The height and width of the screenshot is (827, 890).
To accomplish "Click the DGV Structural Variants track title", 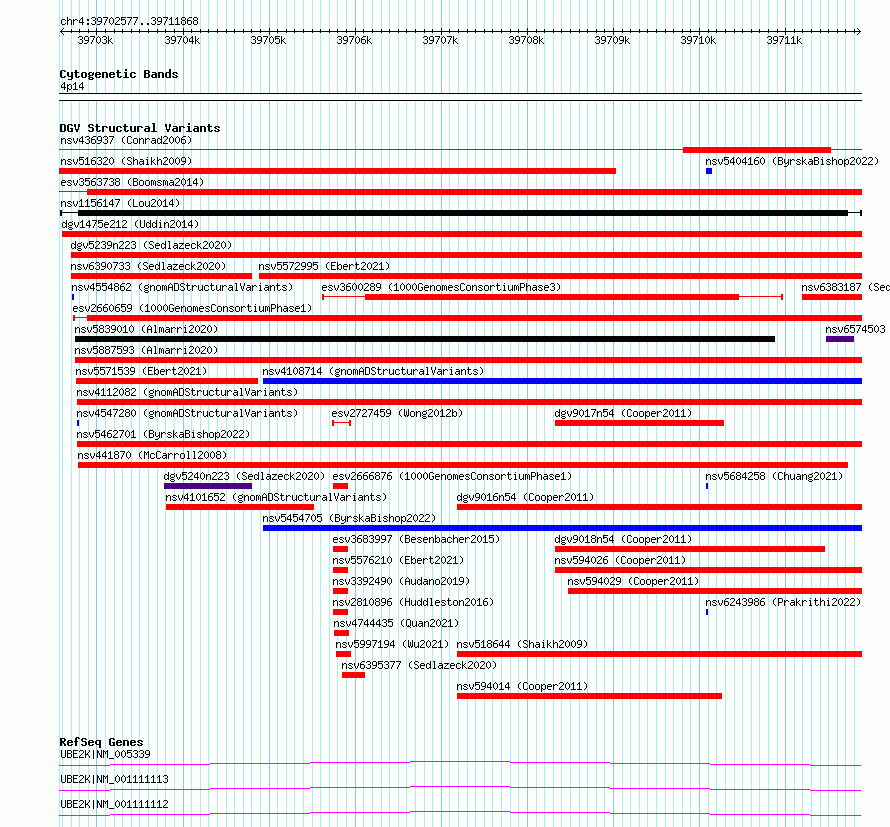I will tap(140, 128).
